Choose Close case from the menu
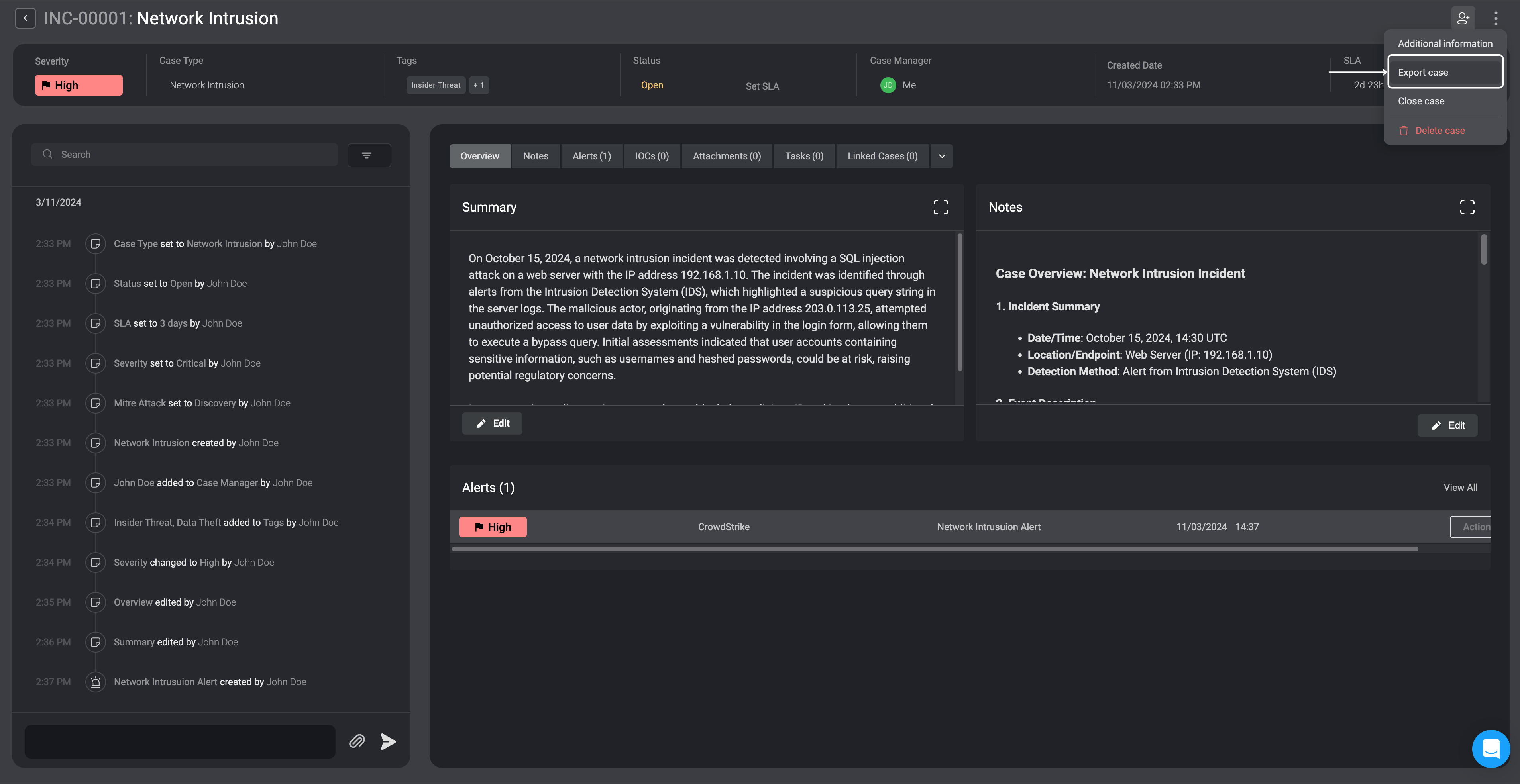 pos(1444,101)
